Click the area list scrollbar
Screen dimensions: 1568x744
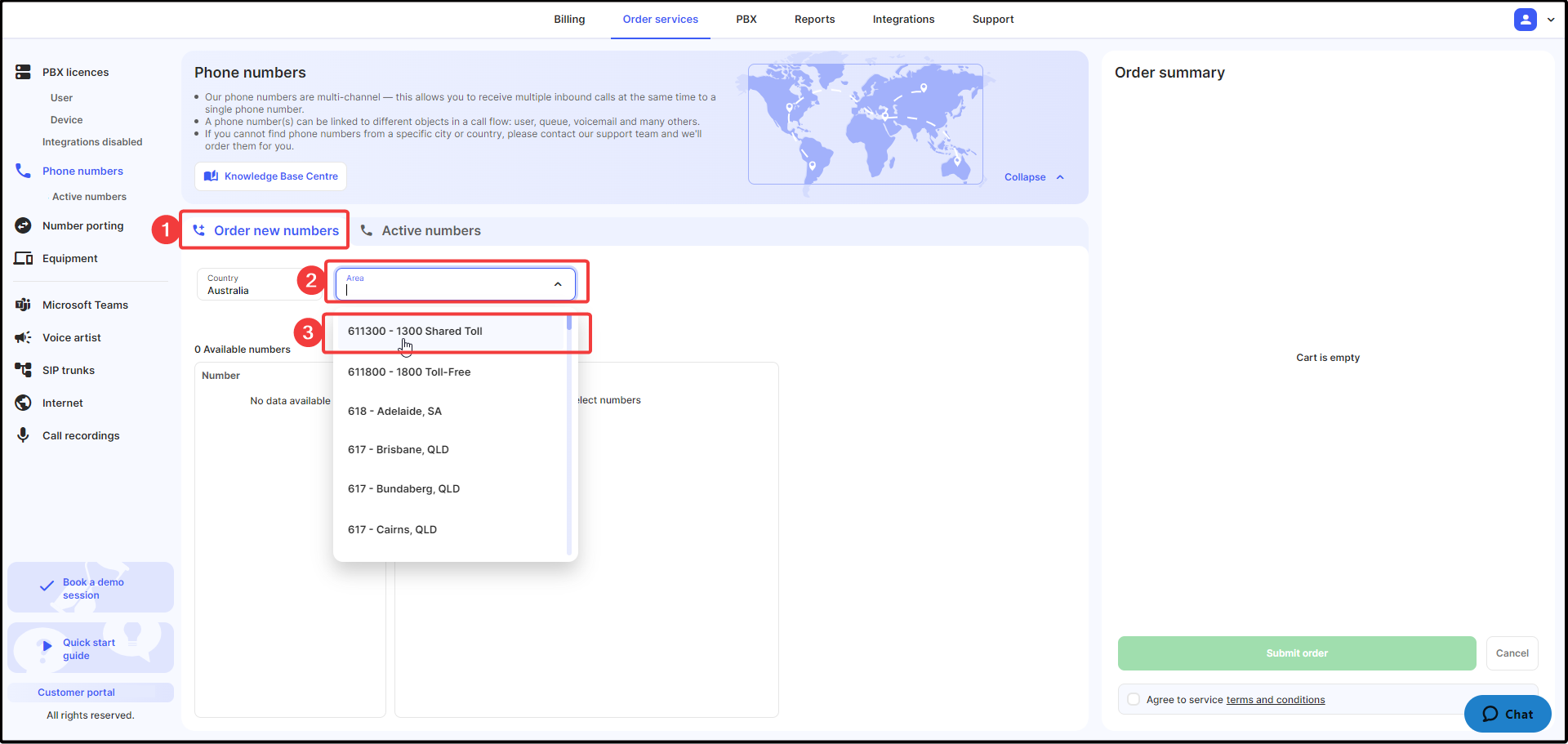pos(569,433)
